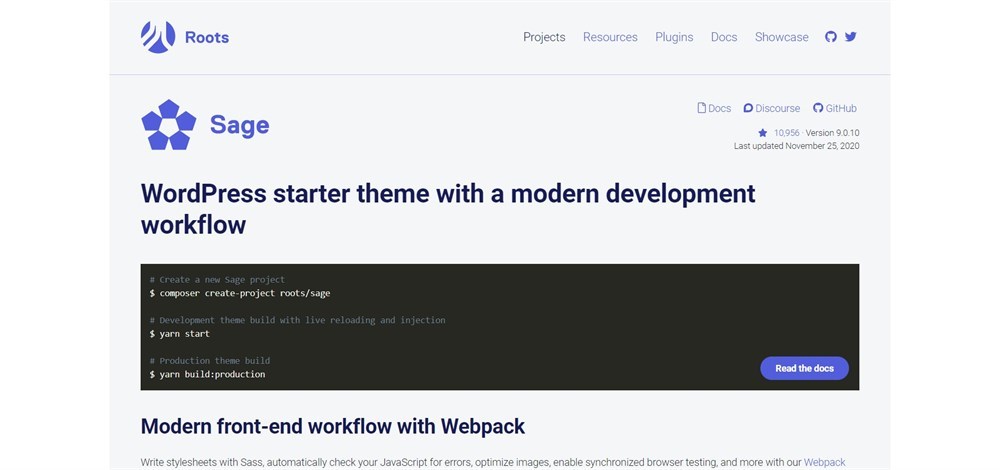Click the star icon next to 10,956
Viewport: 1000px width, 470px height.
(763, 133)
